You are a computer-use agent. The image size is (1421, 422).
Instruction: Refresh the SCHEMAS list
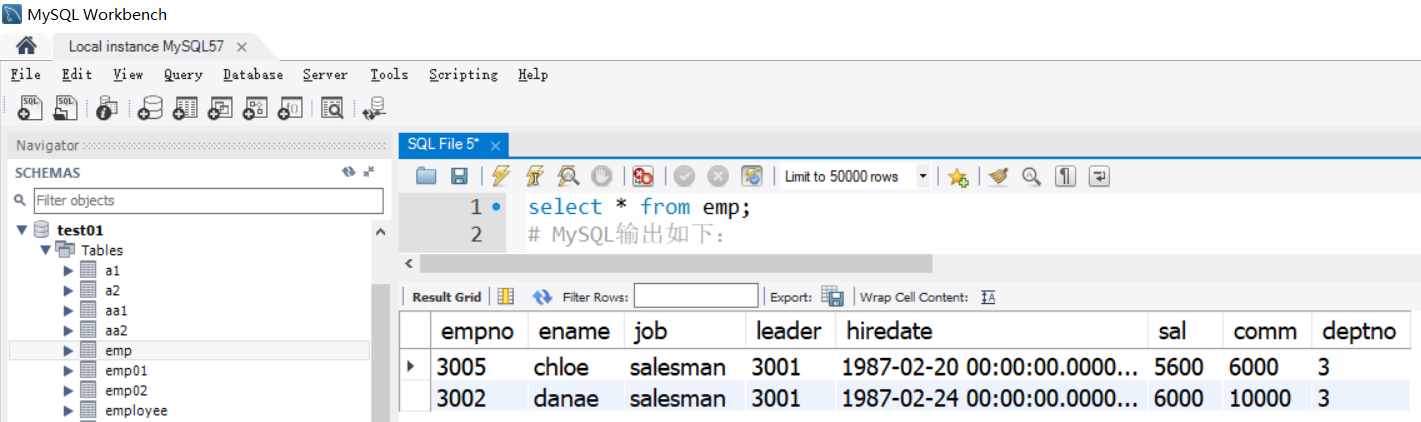[x=348, y=172]
